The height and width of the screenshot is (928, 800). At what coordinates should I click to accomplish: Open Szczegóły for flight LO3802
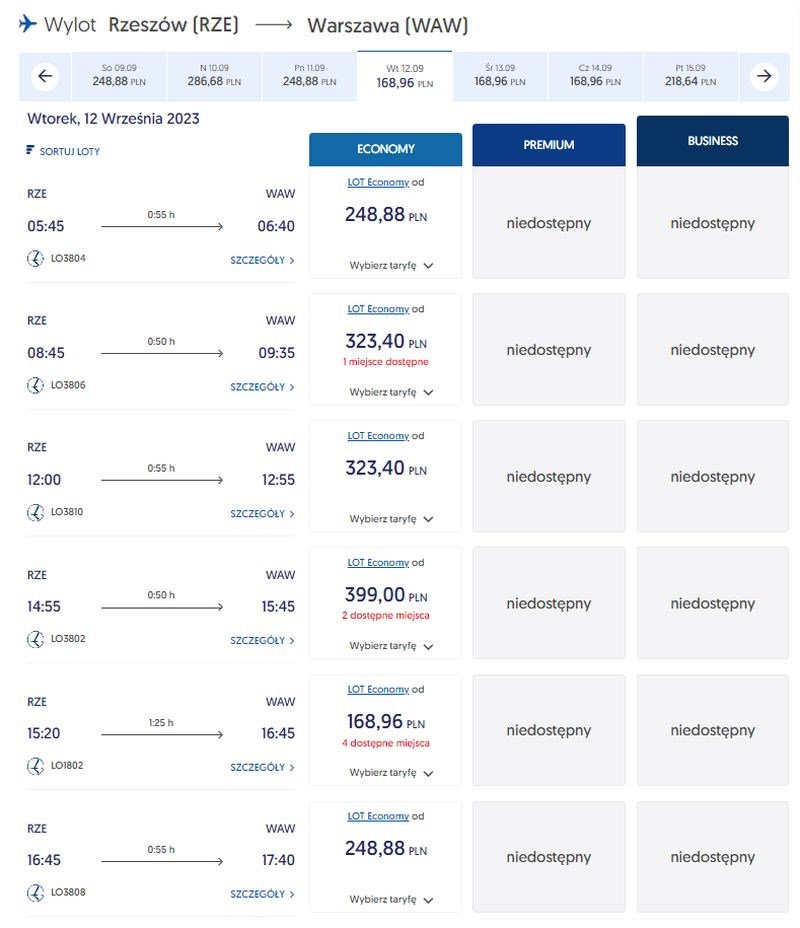(262, 640)
